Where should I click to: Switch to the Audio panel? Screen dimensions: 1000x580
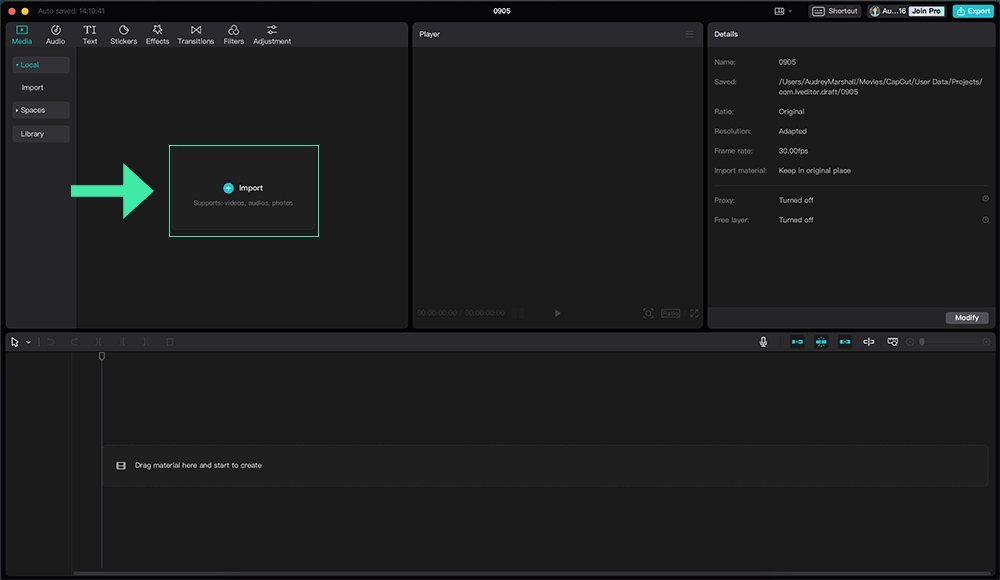(55, 33)
